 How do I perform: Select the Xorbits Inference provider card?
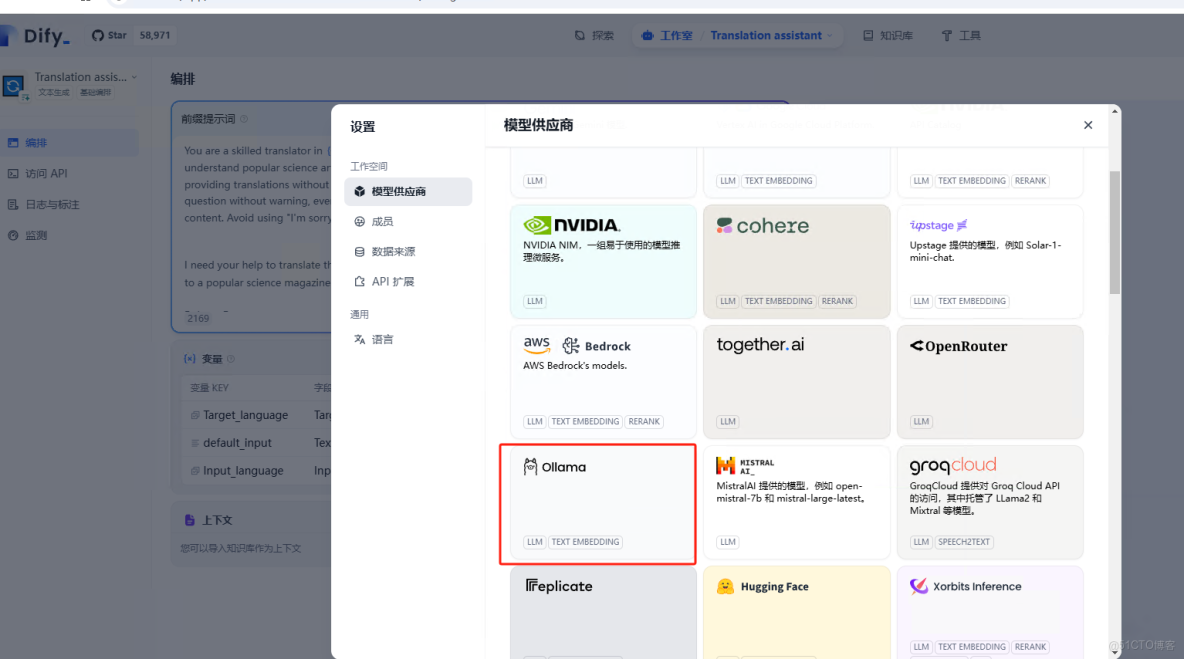pyautogui.click(x=990, y=612)
